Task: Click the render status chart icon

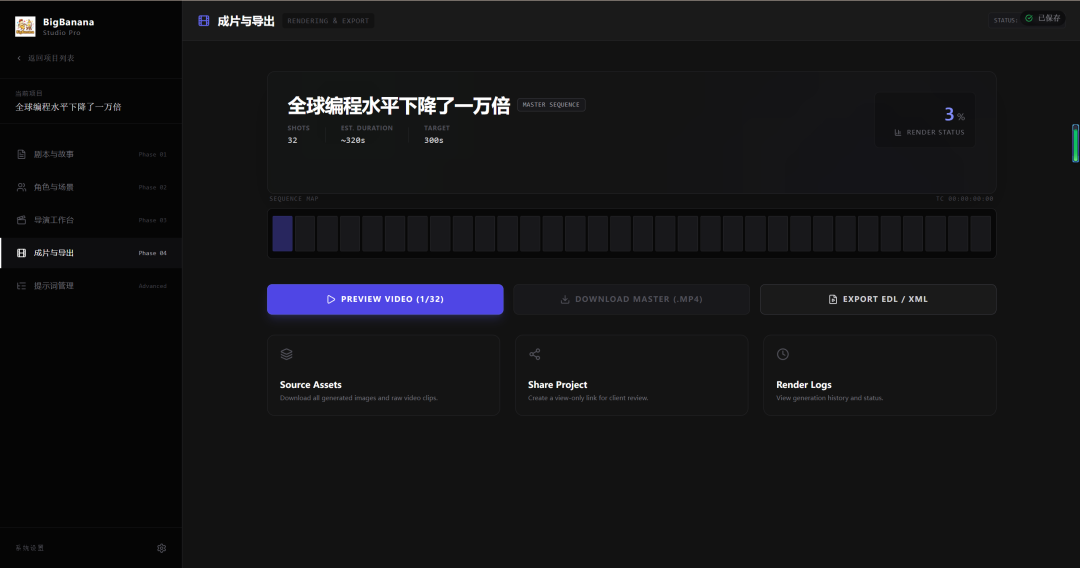Action: click(898, 132)
